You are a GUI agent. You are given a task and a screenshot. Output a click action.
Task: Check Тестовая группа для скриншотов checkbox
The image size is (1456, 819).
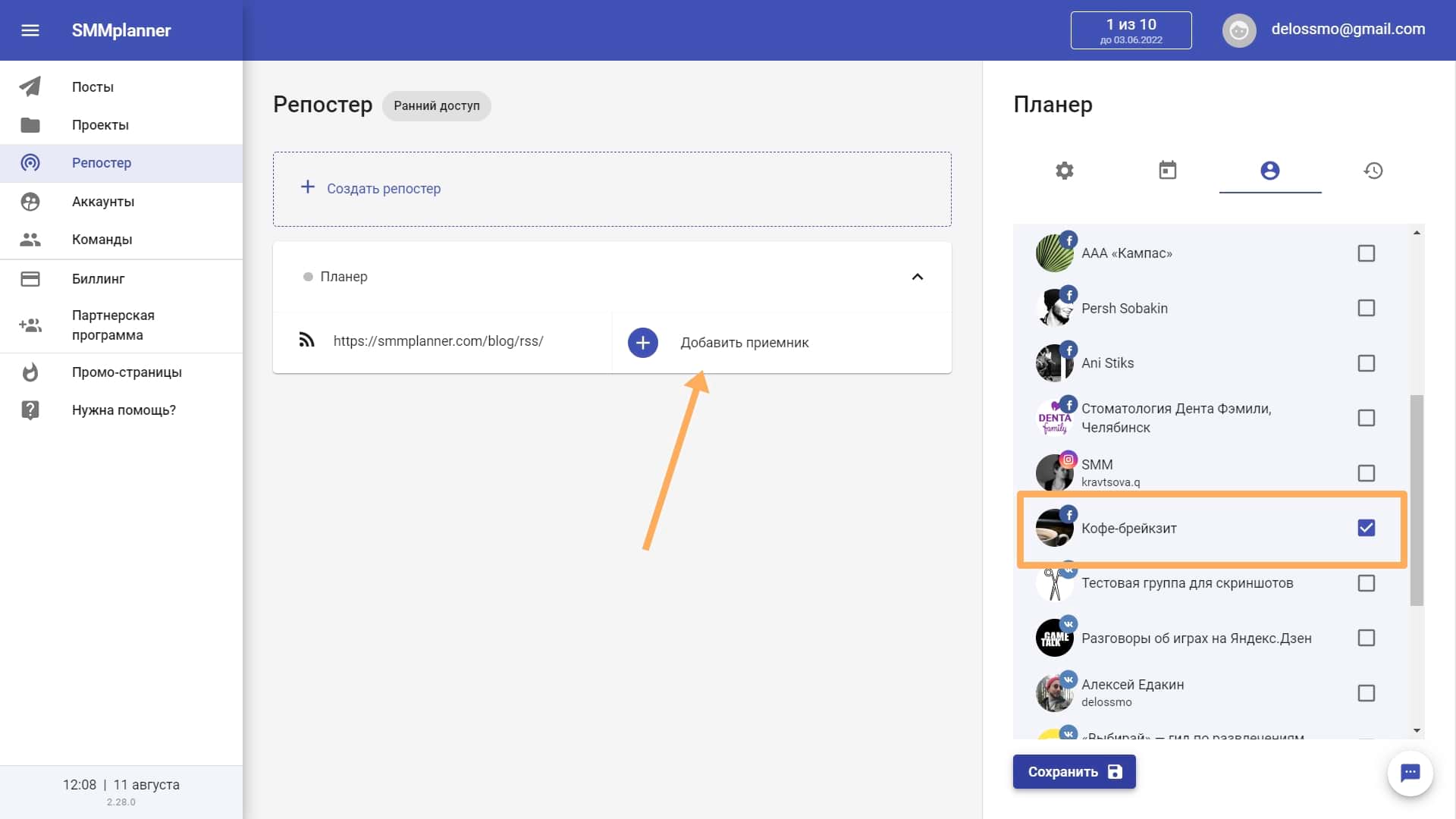pyautogui.click(x=1367, y=583)
